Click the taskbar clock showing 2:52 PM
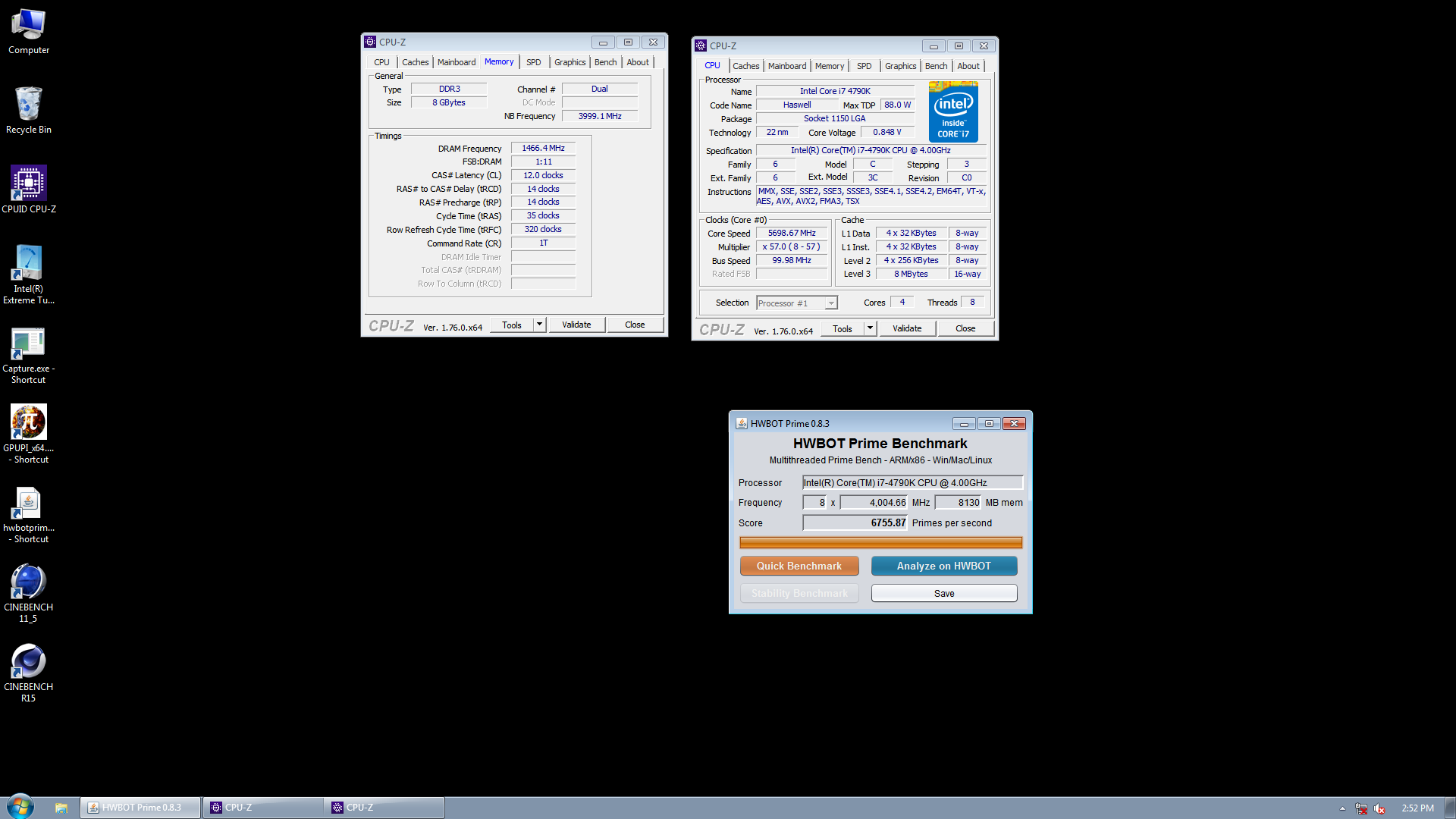Screen dimensions: 1456x819 pos(1417,808)
